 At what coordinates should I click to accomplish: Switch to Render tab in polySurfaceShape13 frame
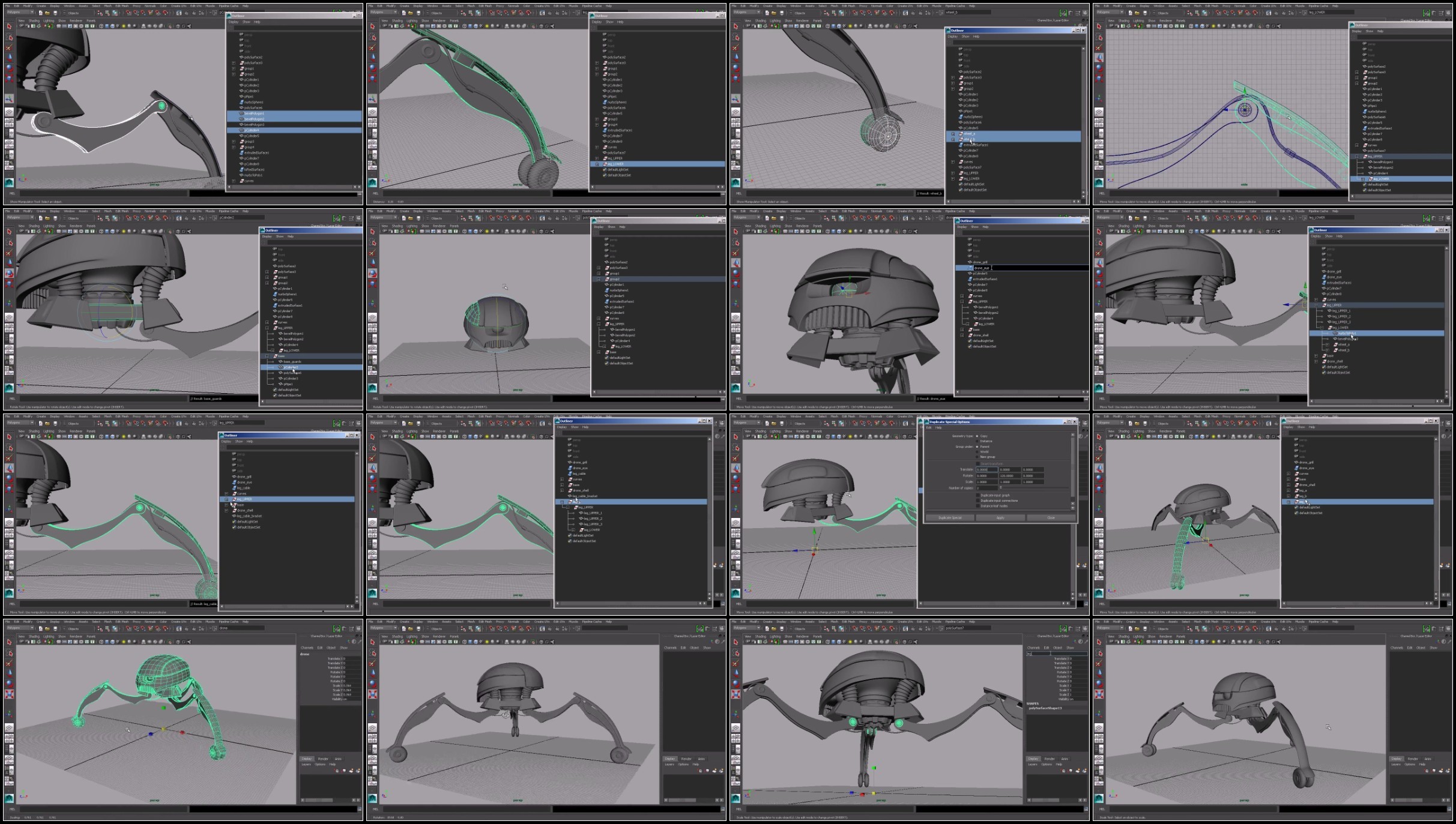pos(1050,759)
